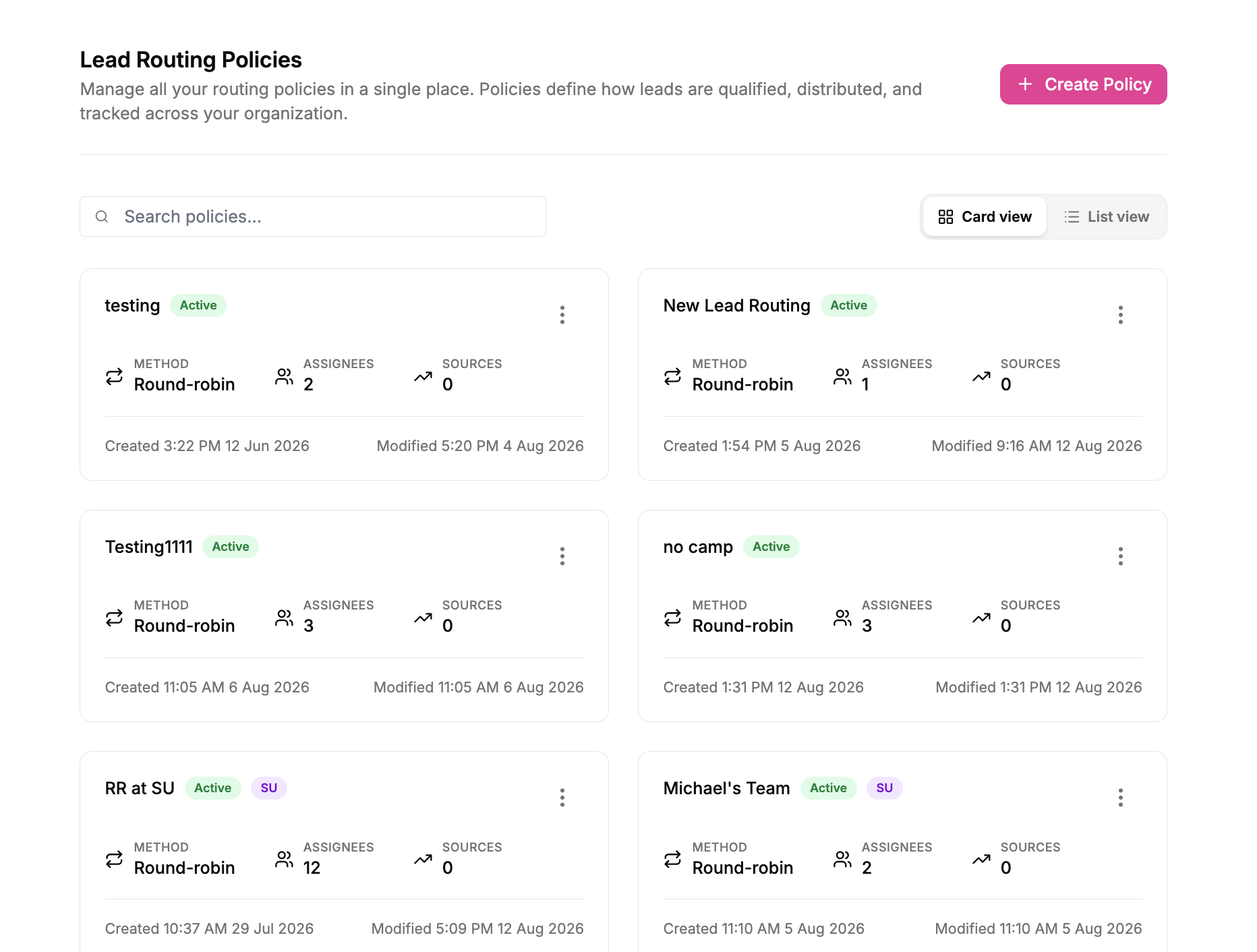Image resolution: width=1257 pixels, height=952 pixels.
Task: Open the kebab menu on New Lead Routing card
Action: pos(1121,315)
